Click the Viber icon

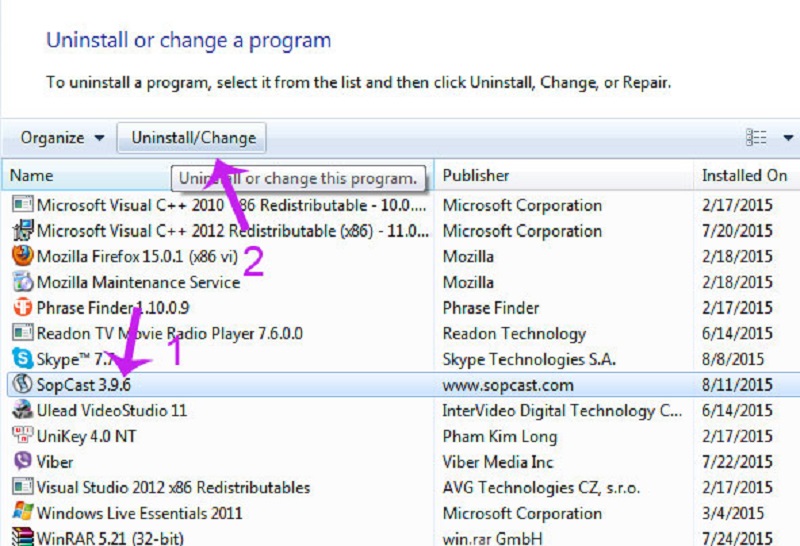tap(22, 461)
